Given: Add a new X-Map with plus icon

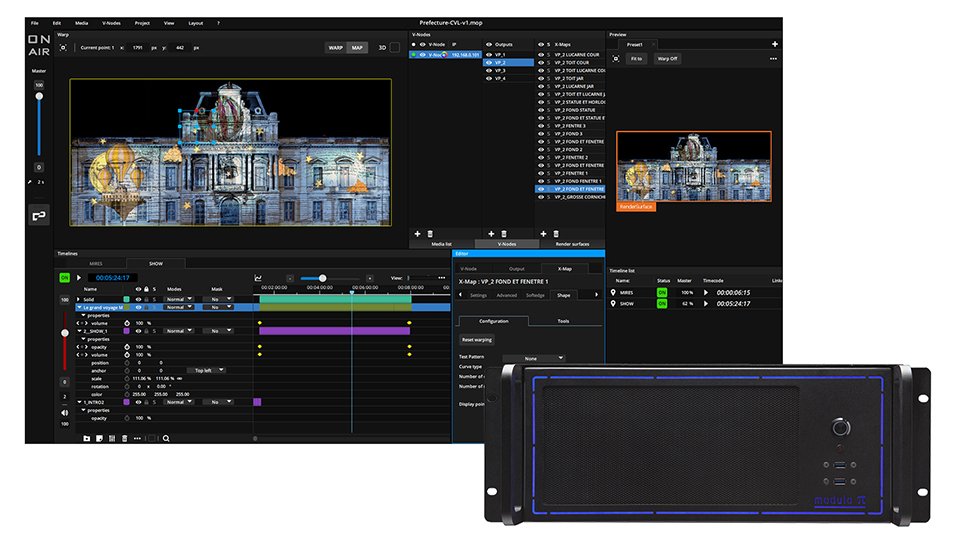Looking at the screenshot, I should [x=543, y=234].
